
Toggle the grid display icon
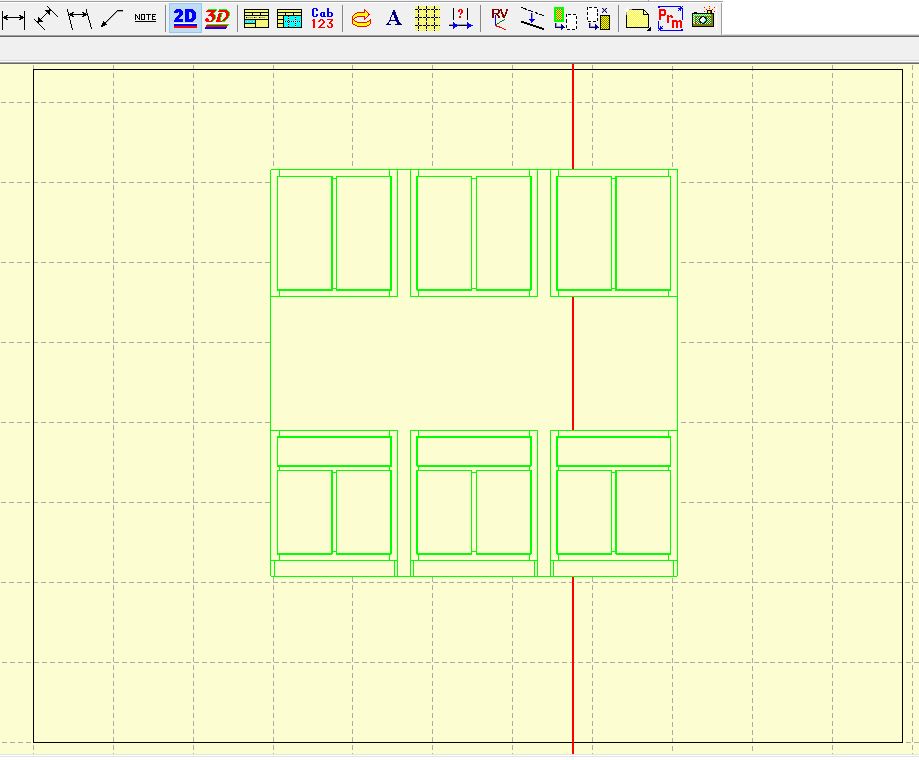[427, 17]
